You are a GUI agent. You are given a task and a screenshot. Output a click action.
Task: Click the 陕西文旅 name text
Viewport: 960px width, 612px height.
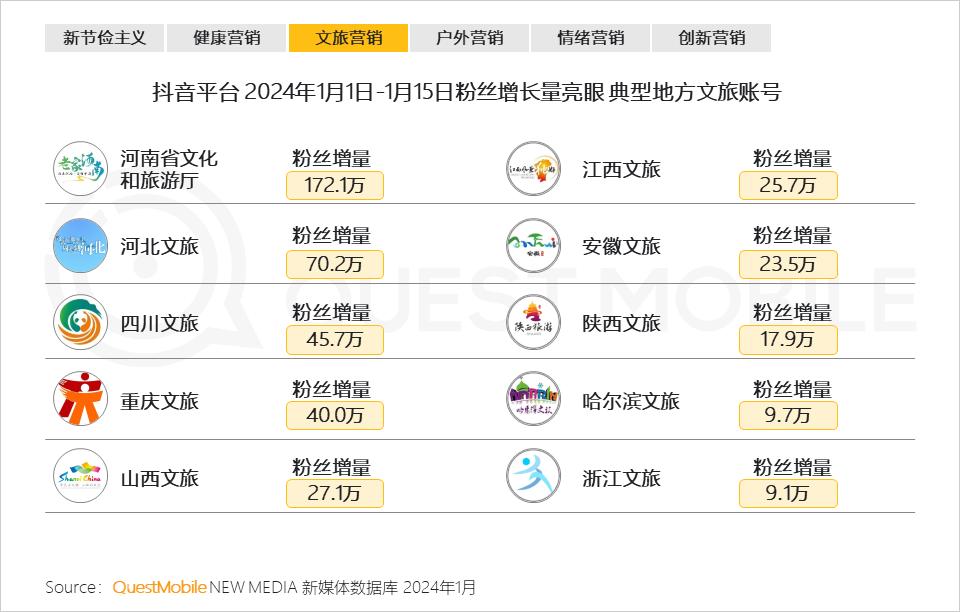(621, 323)
